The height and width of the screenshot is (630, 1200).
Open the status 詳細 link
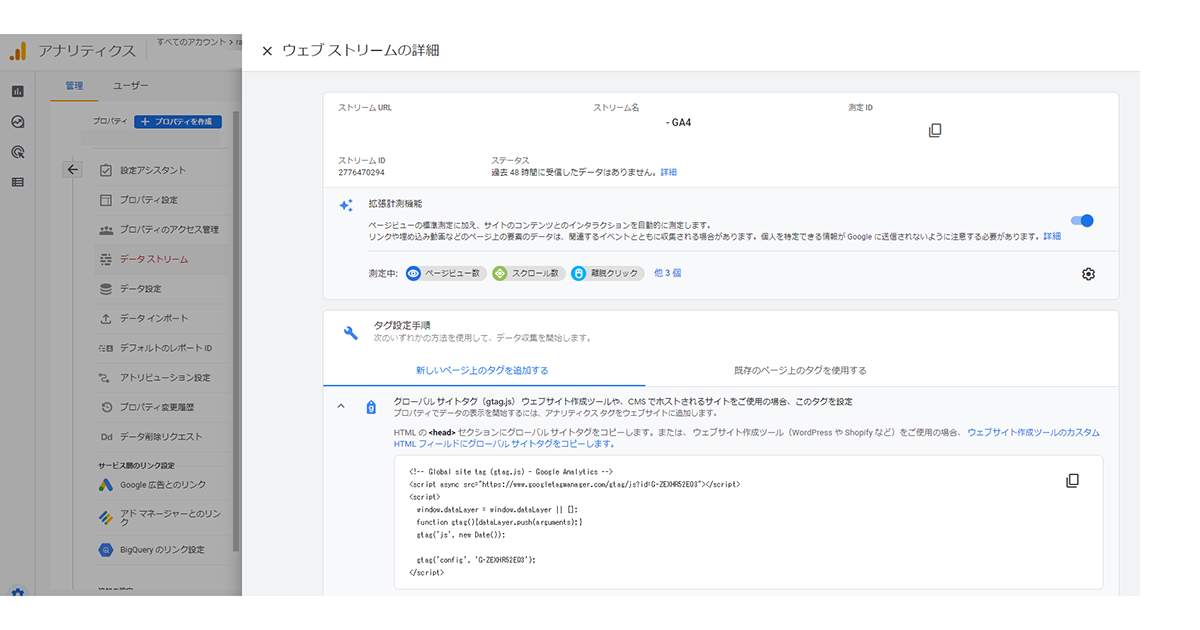tap(669, 173)
